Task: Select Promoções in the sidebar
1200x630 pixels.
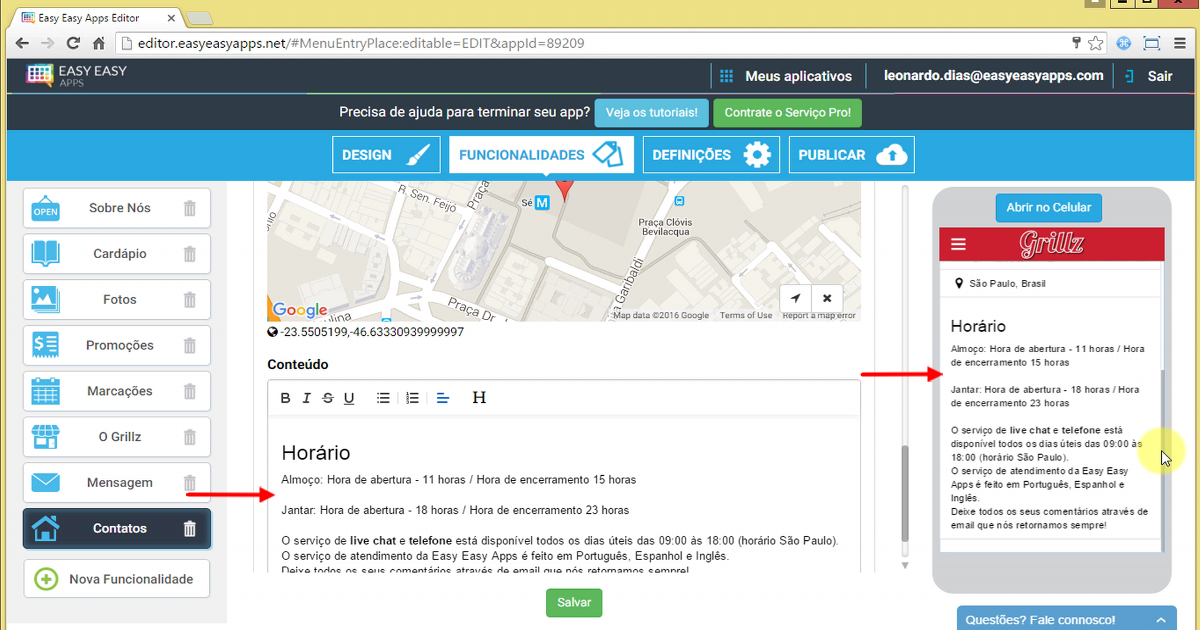Action: [x=119, y=346]
